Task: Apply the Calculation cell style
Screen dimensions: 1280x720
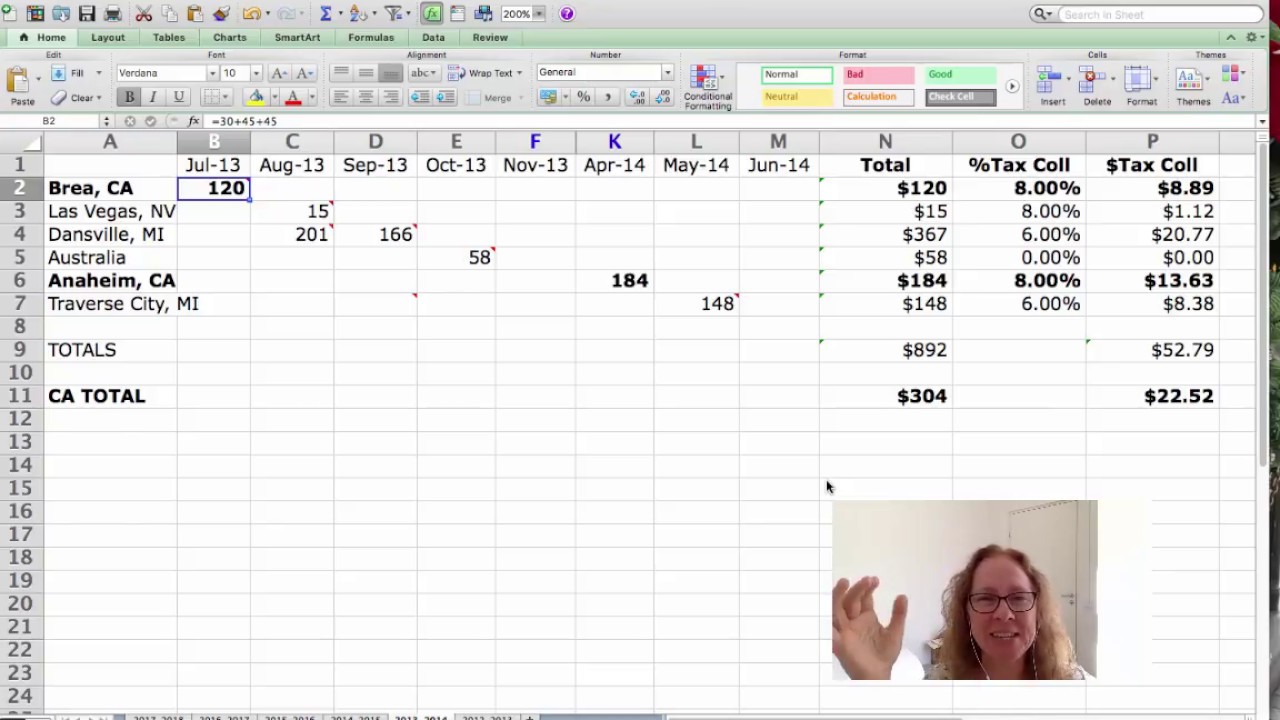Action: point(879,97)
